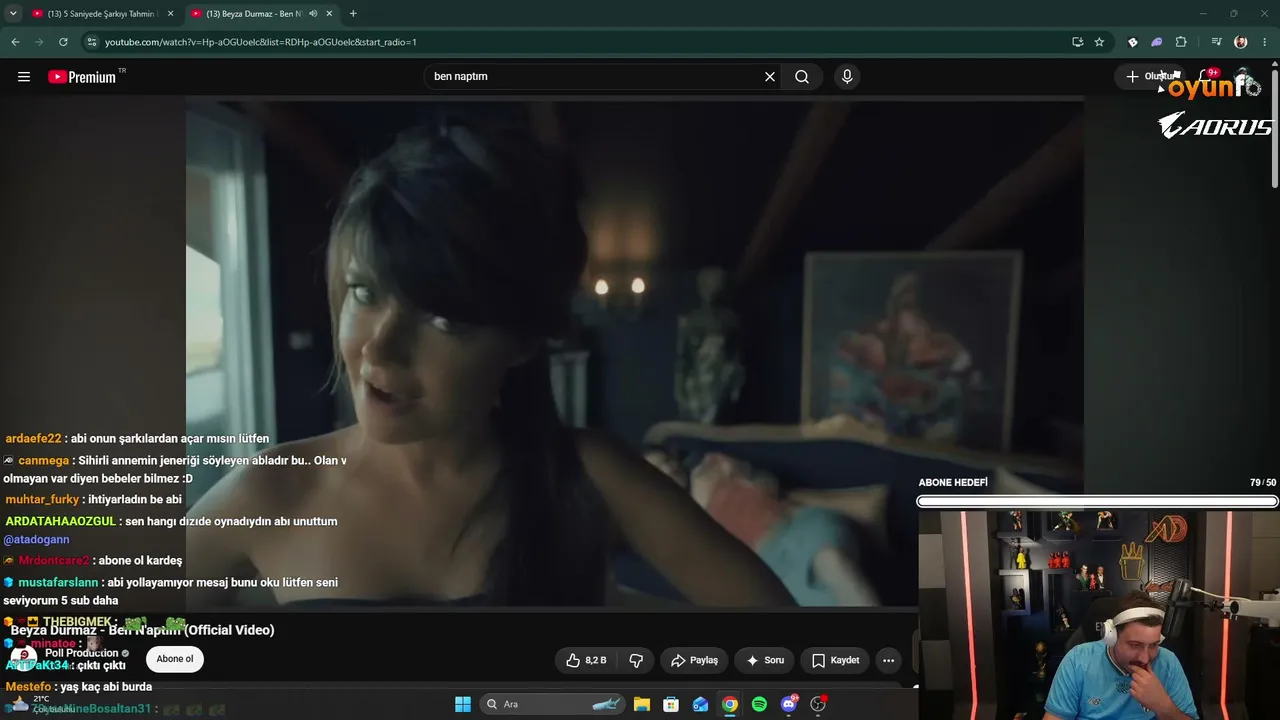Run the search with magnifier button
The width and height of the screenshot is (1280, 720).
click(802, 77)
